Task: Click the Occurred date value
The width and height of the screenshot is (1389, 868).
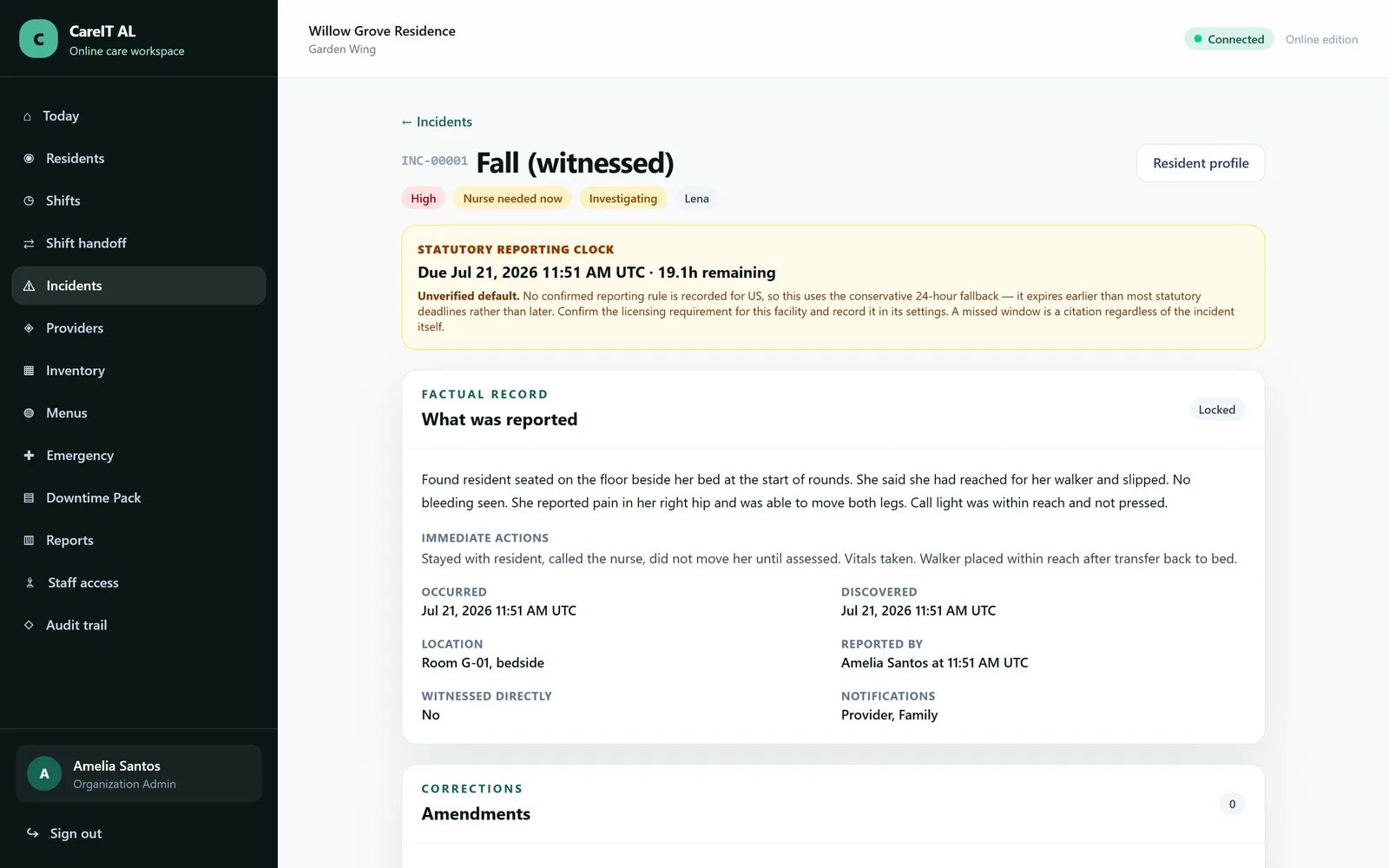Action: pos(499,611)
